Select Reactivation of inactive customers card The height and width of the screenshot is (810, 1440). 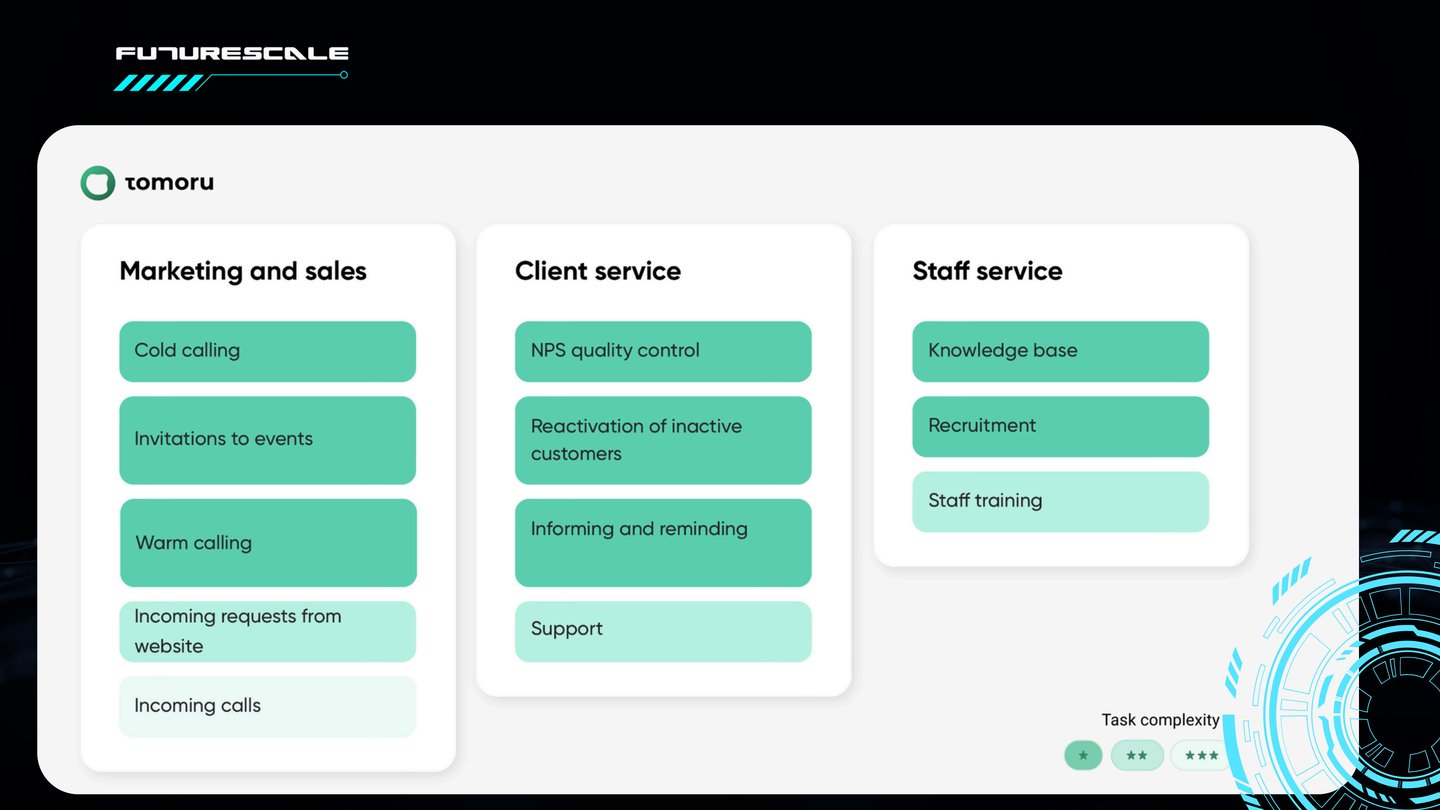(x=663, y=440)
